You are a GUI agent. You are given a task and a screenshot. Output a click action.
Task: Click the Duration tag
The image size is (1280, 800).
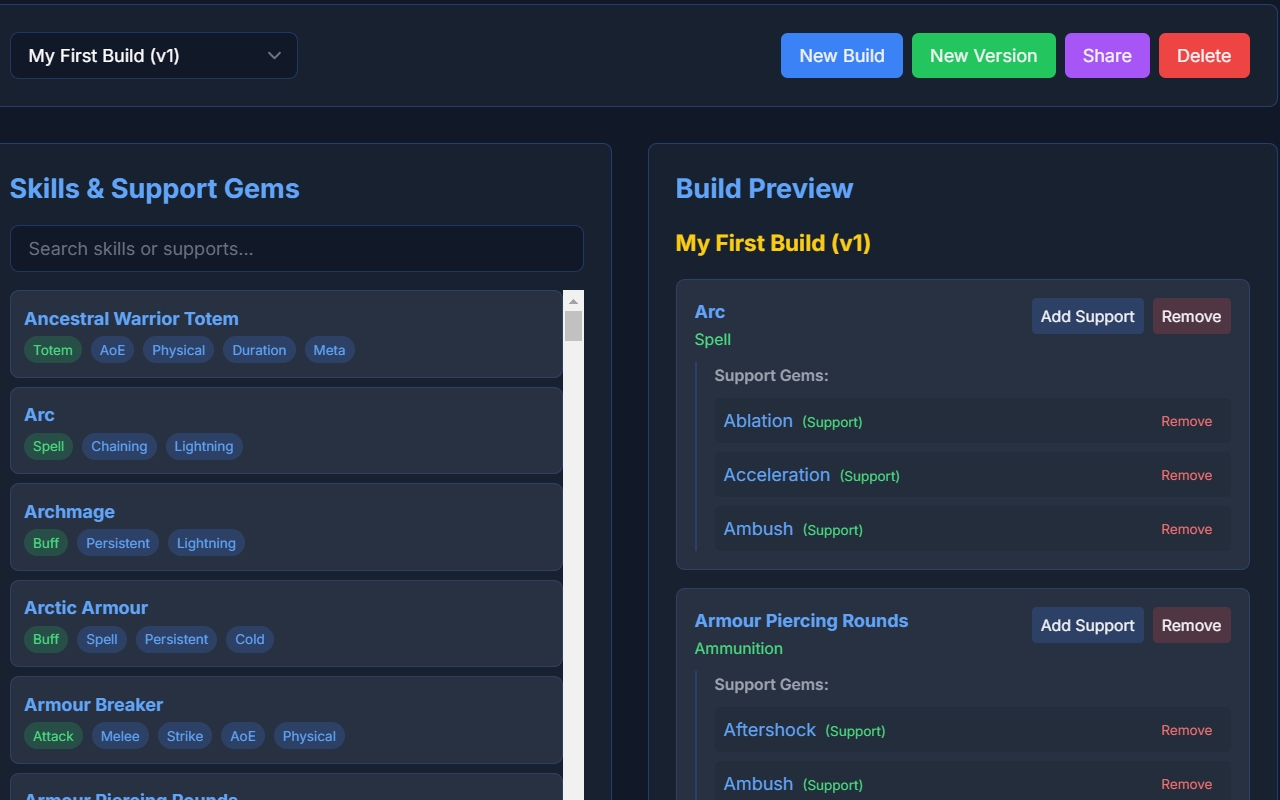click(x=259, y=350)
